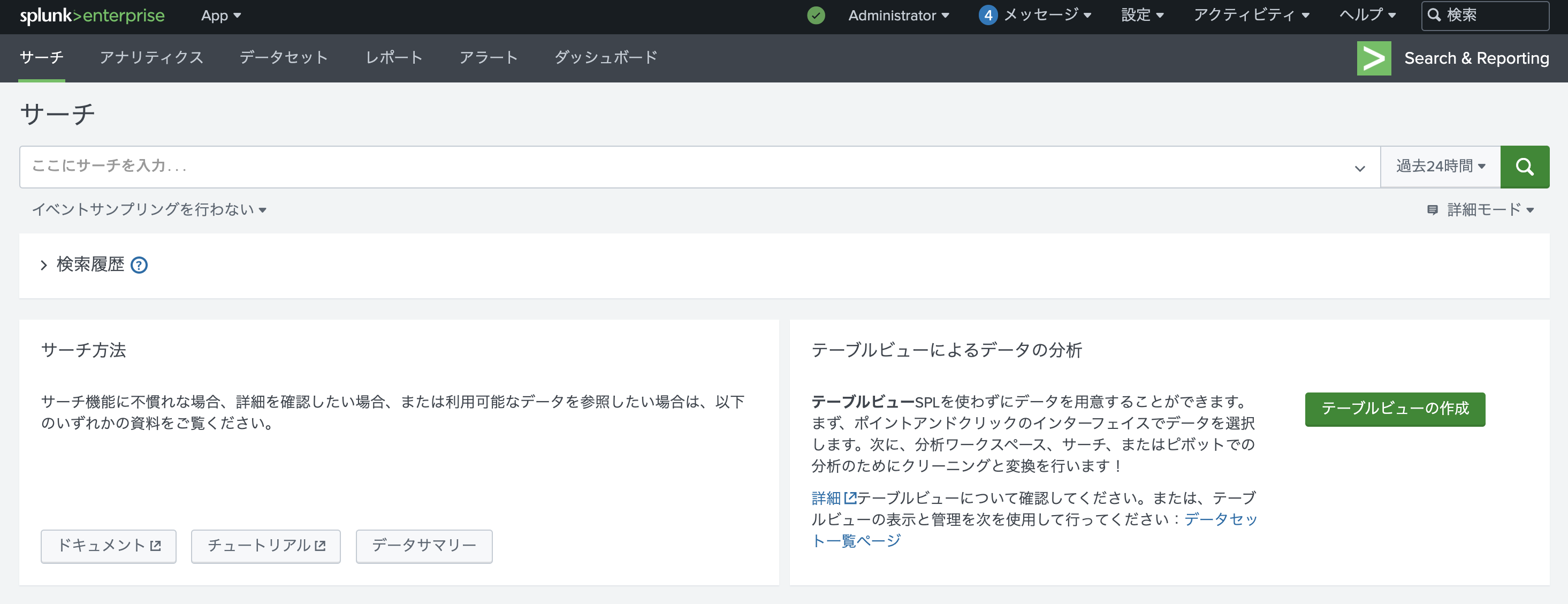Click the external-link icon beside 詳細
This screenshot has height=604, width=1568.
[850, 497]
